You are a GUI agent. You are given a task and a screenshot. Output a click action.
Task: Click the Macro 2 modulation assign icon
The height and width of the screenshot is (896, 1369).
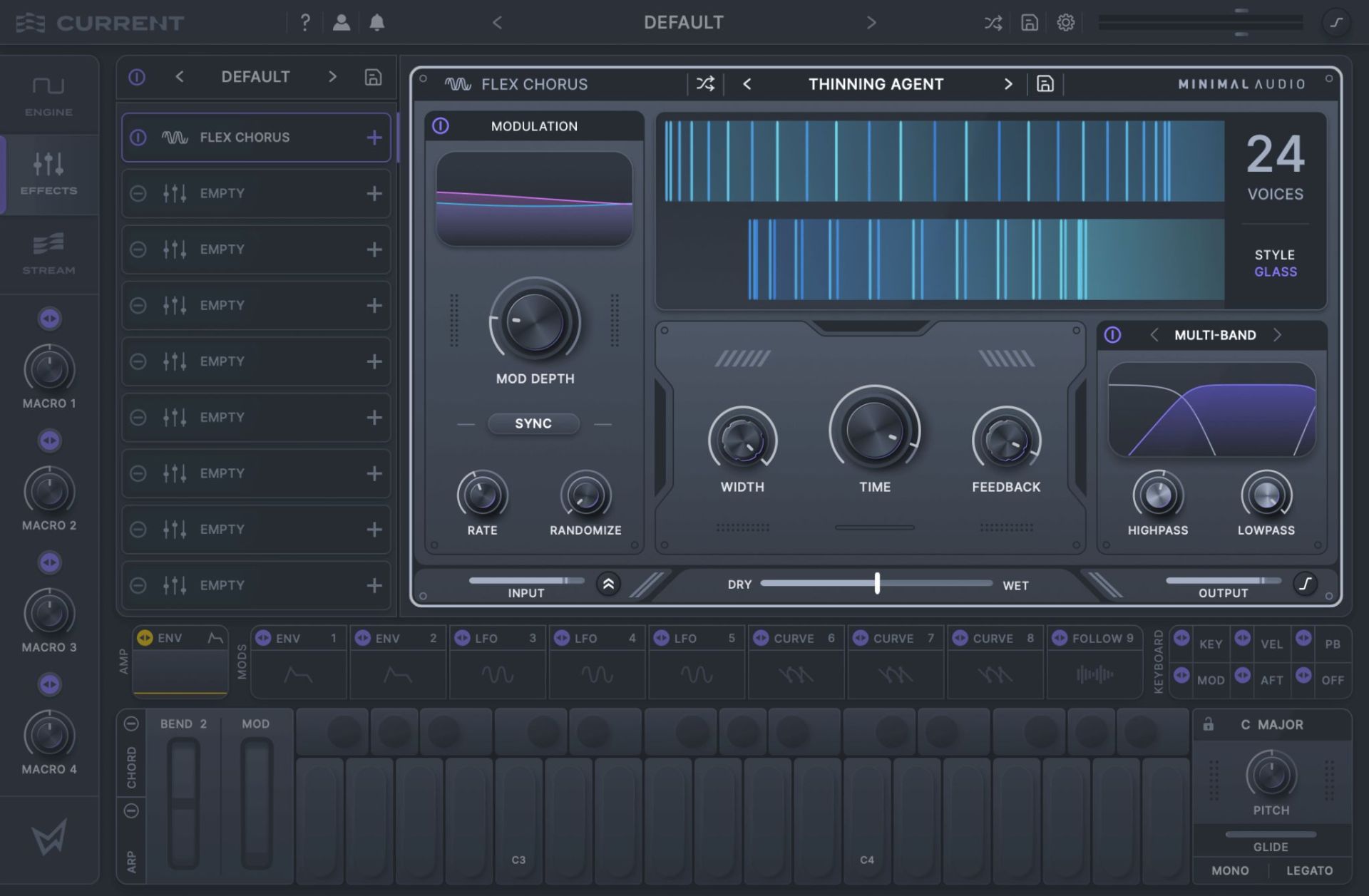49,441
